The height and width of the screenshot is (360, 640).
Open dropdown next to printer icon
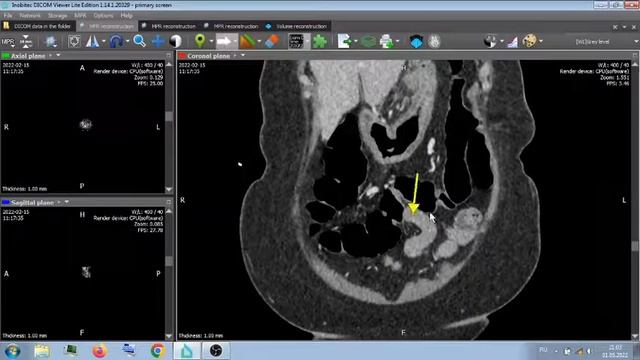(x=398, y=41)
